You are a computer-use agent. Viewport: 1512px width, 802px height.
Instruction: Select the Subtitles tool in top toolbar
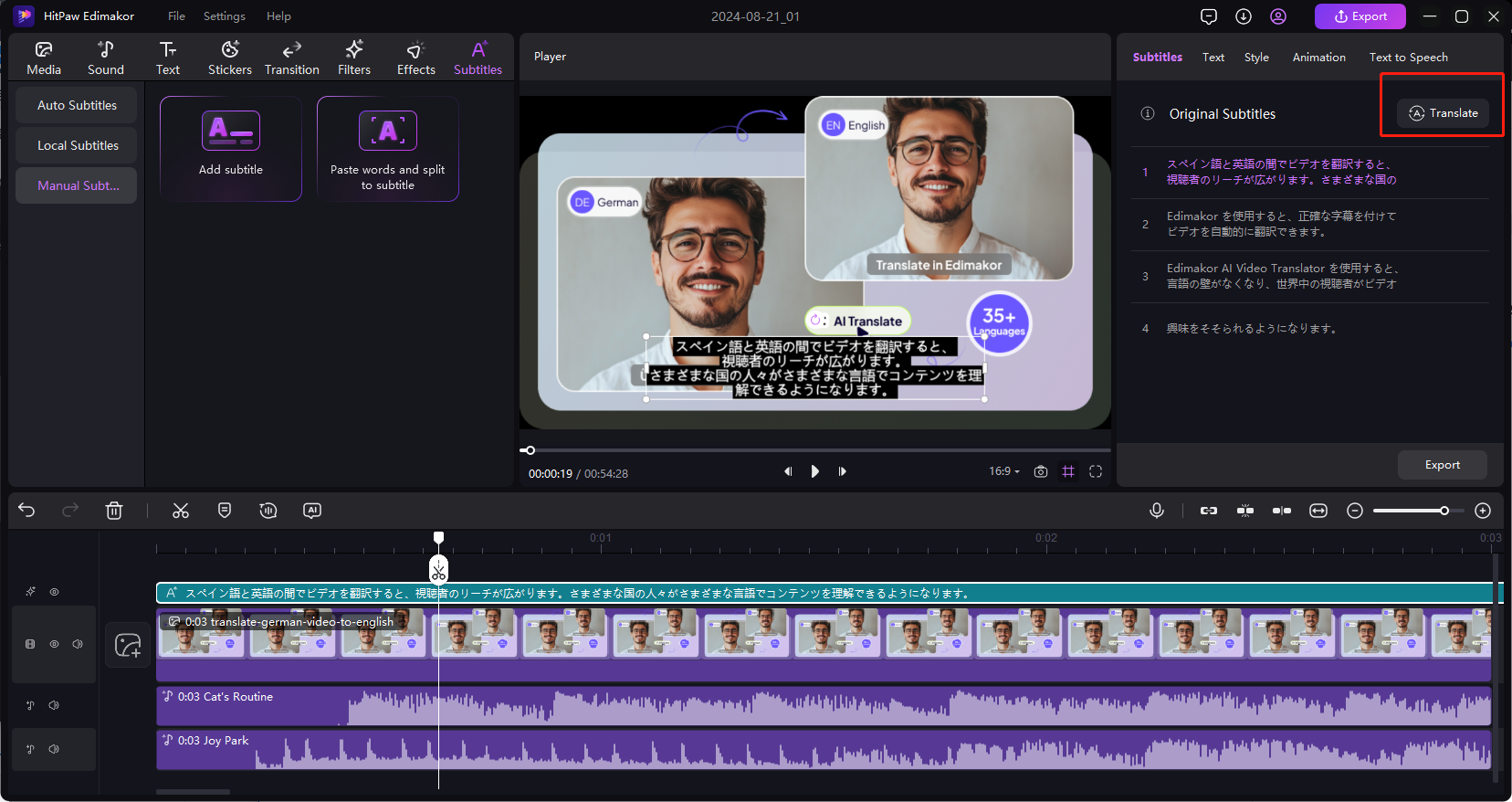478,58
